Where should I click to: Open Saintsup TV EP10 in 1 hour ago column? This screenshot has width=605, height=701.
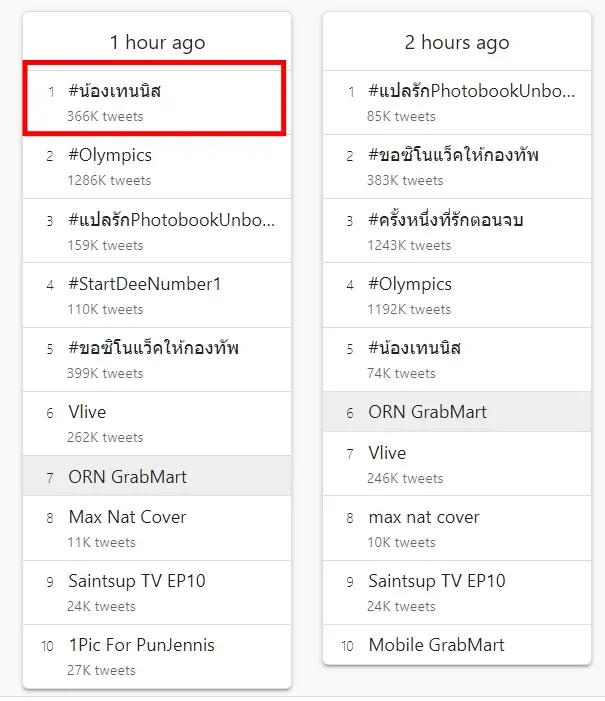pyautogui.click(x=136, y=581)
